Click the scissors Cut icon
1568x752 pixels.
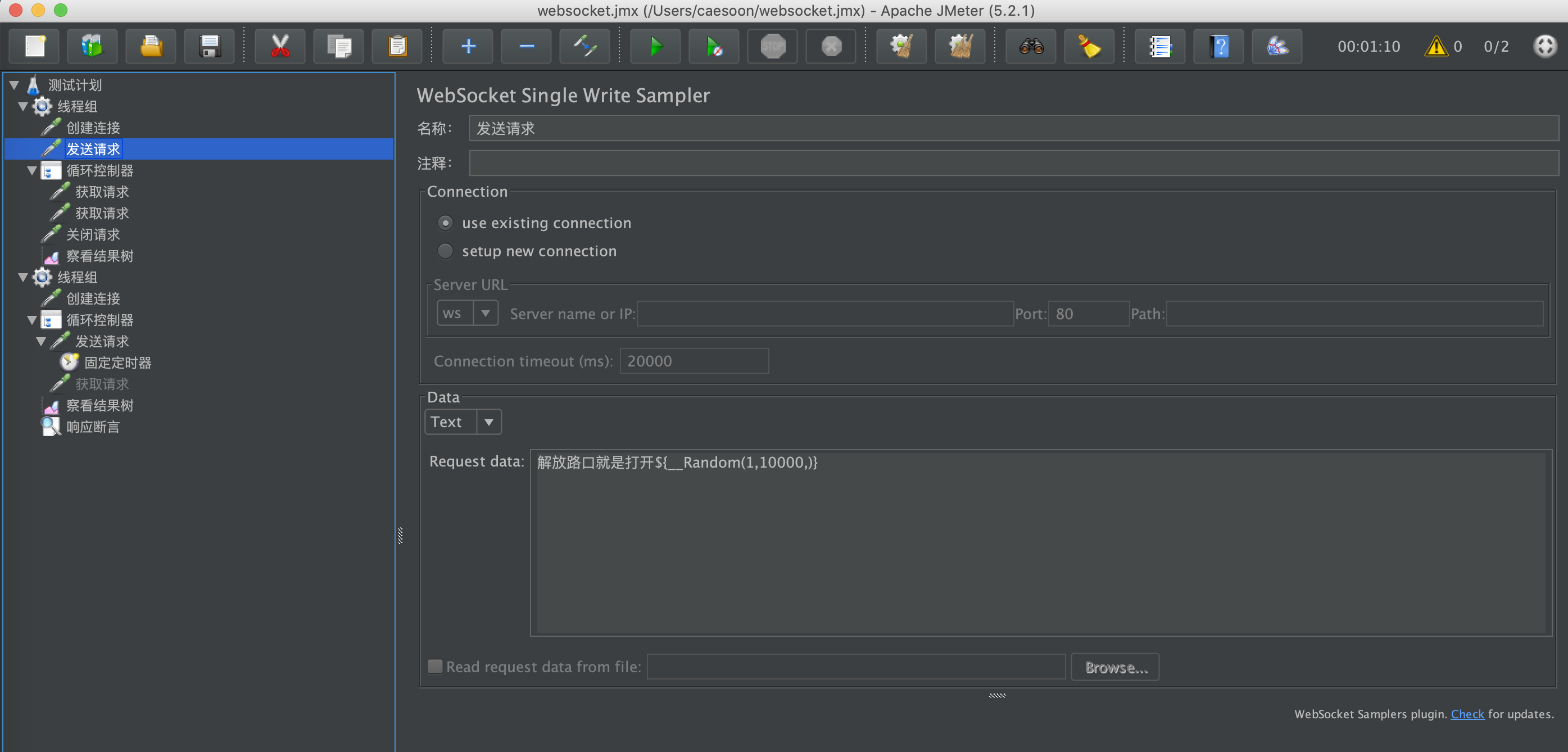pos(280,46)
